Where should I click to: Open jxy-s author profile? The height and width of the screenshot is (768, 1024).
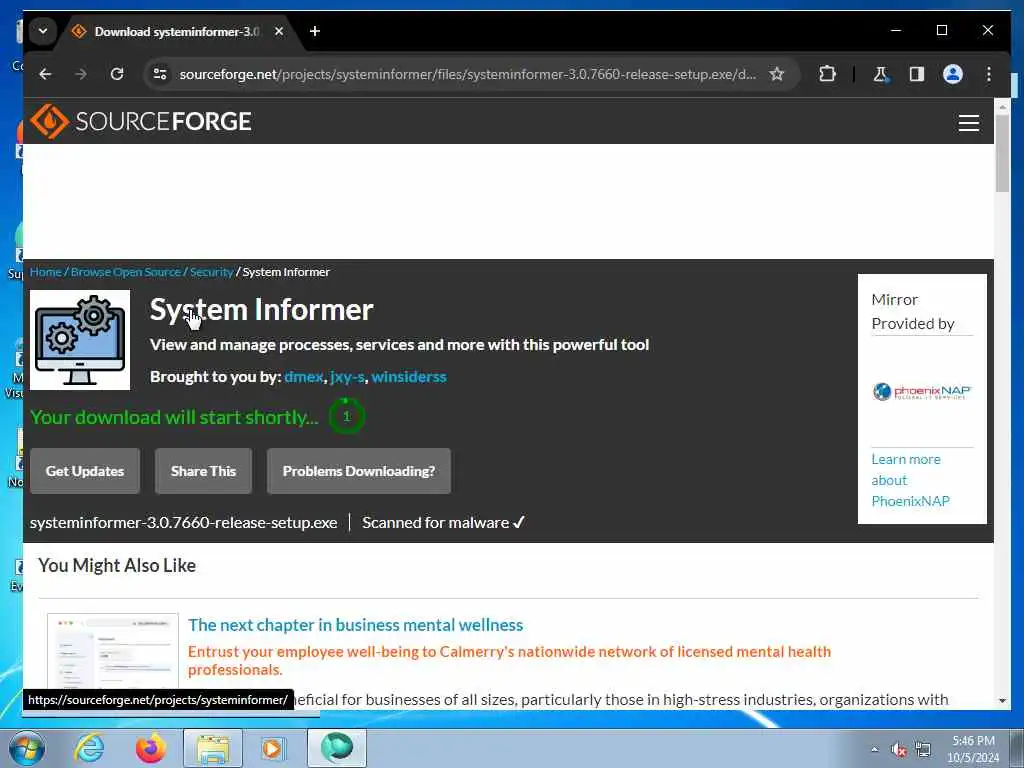pyautogui.click(x=347, y=377)
